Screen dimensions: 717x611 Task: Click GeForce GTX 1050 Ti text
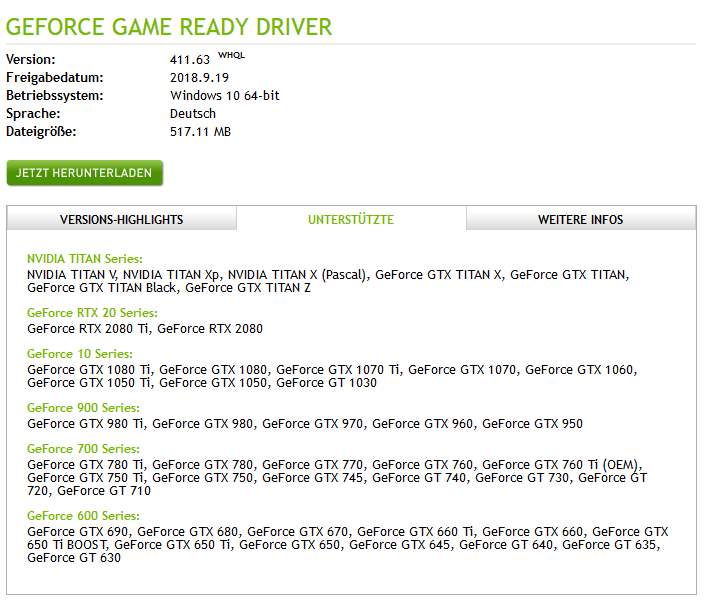click(89, 383)
